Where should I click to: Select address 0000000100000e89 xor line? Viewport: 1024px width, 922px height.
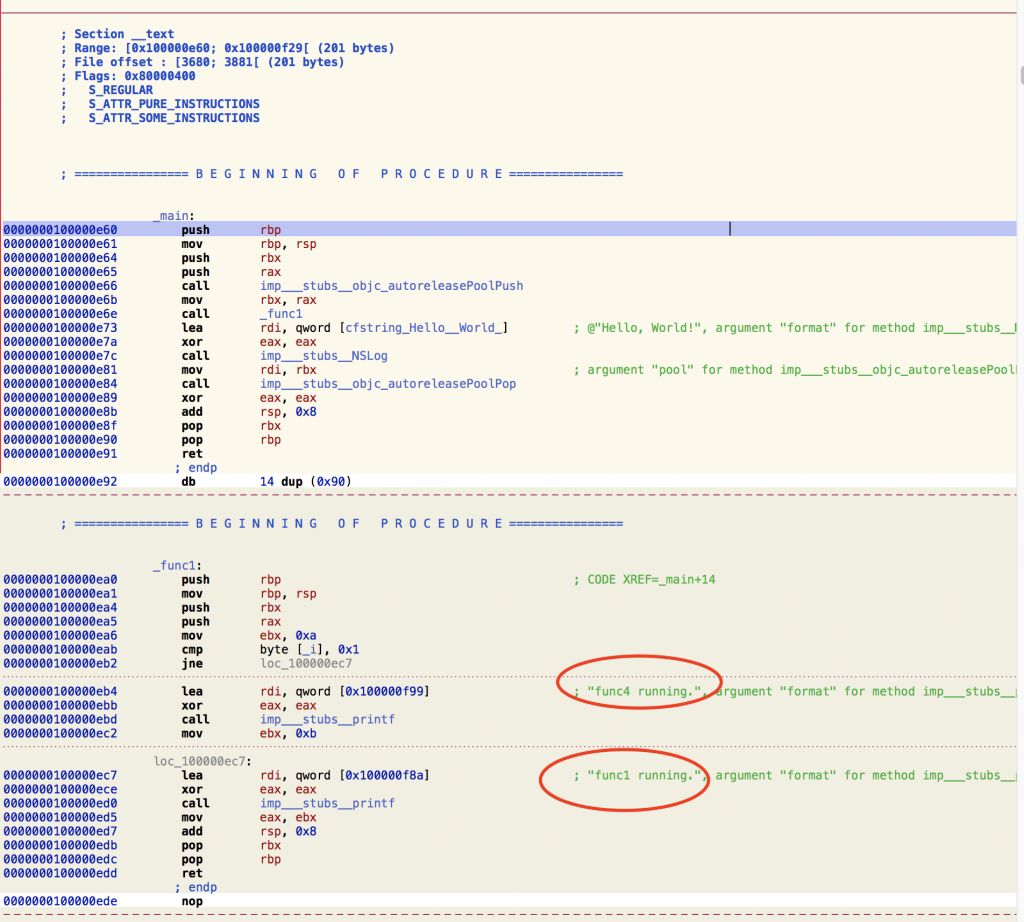[x=60, y=398]
